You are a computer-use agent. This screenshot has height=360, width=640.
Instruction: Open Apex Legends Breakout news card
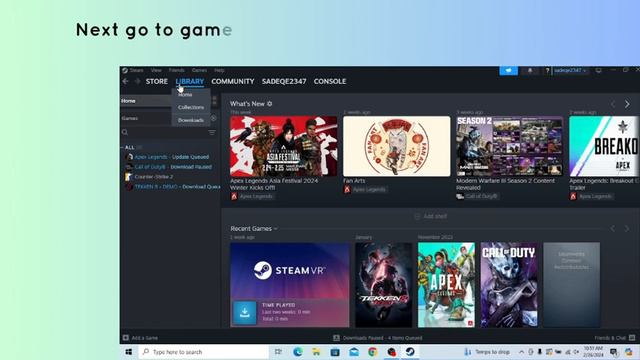[604, 146]
